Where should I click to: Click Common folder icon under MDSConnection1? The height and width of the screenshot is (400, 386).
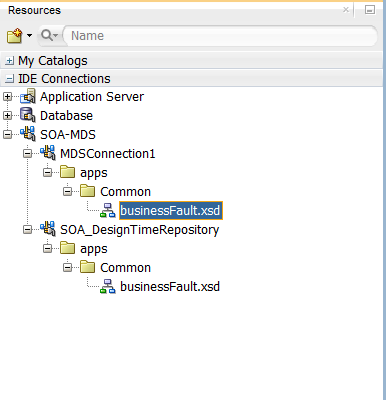[88, 191]
